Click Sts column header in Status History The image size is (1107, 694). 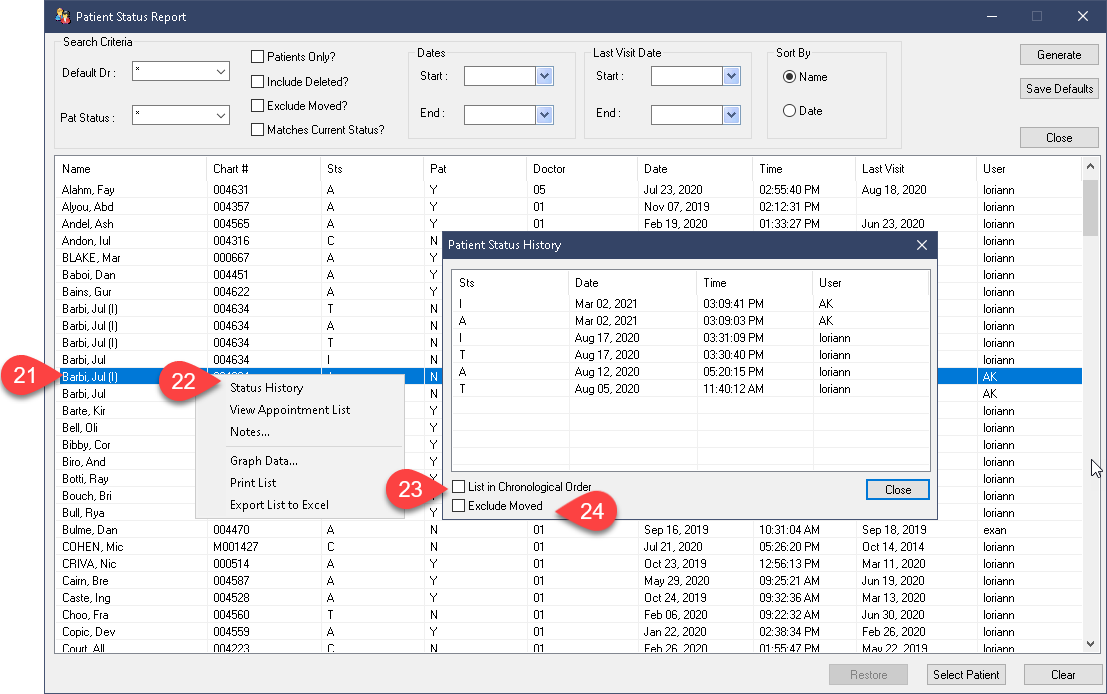point(510,282)
